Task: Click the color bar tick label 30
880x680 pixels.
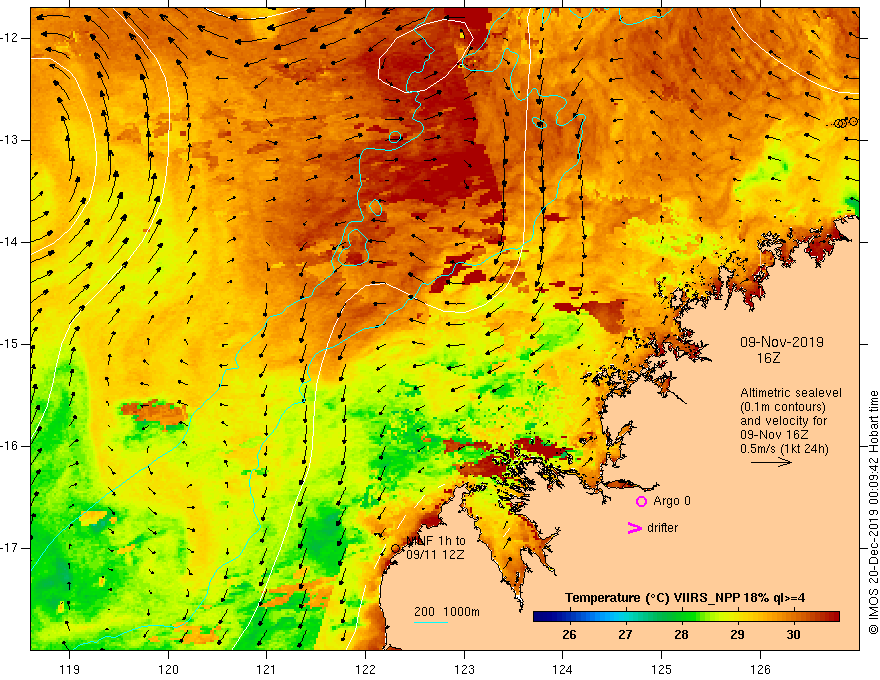Action: tap(793, 635)
